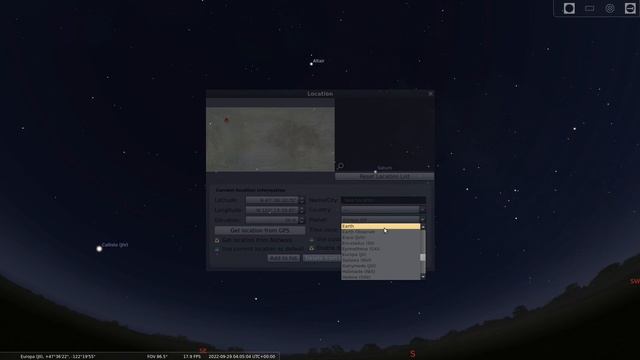
Task: Click the magnifier search icon by the map
Action: (x=340, y=166)
